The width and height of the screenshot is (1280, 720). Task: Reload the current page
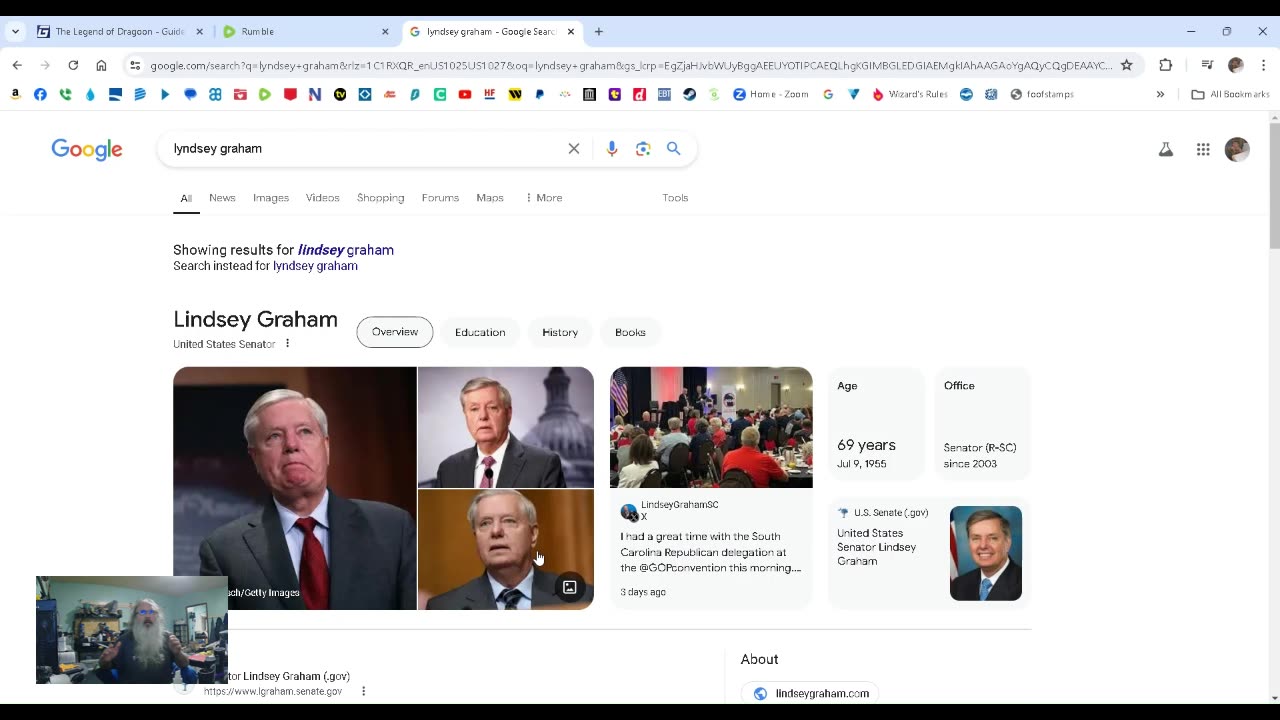73,65
